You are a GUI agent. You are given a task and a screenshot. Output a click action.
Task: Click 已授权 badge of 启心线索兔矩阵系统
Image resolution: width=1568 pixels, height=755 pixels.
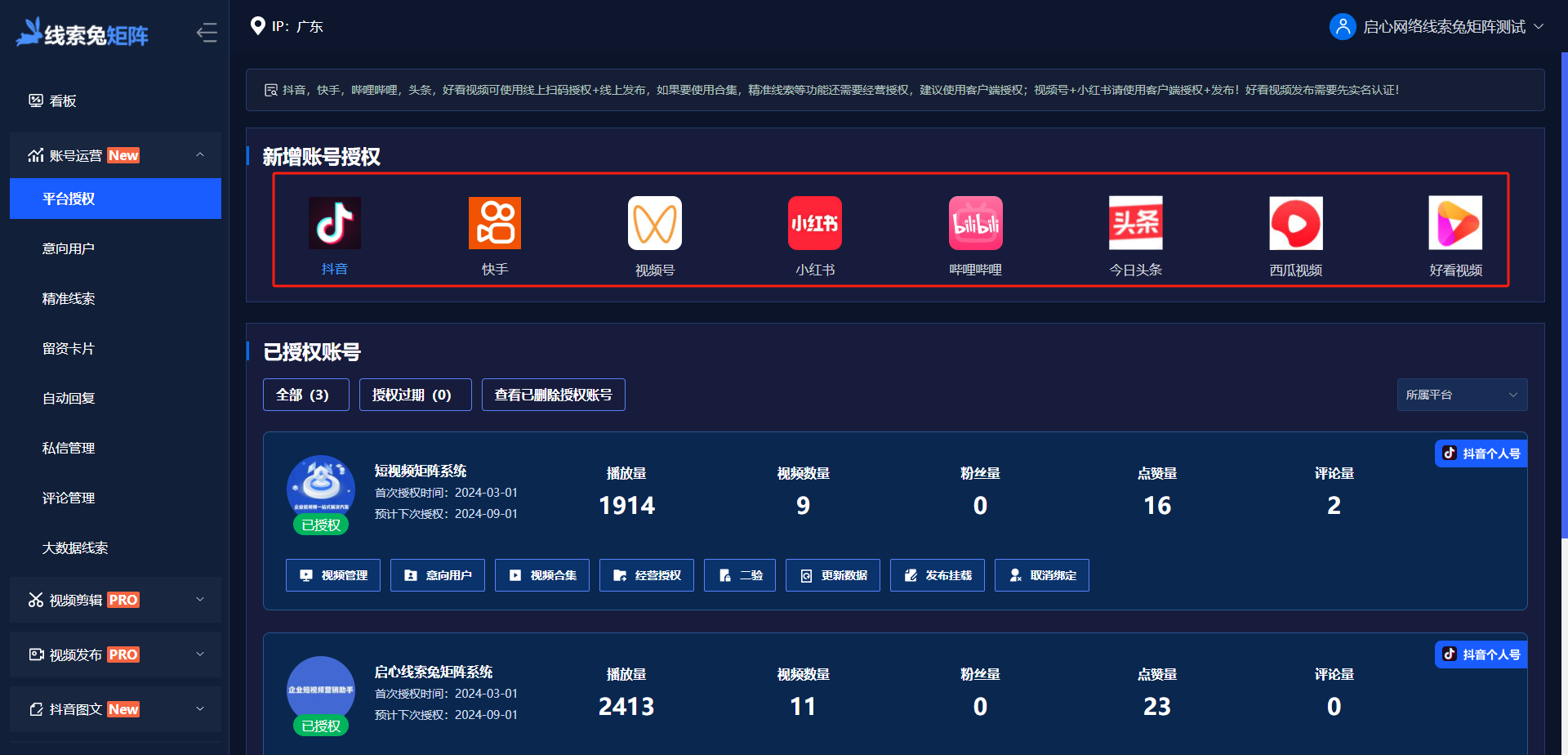coord(321,726)
